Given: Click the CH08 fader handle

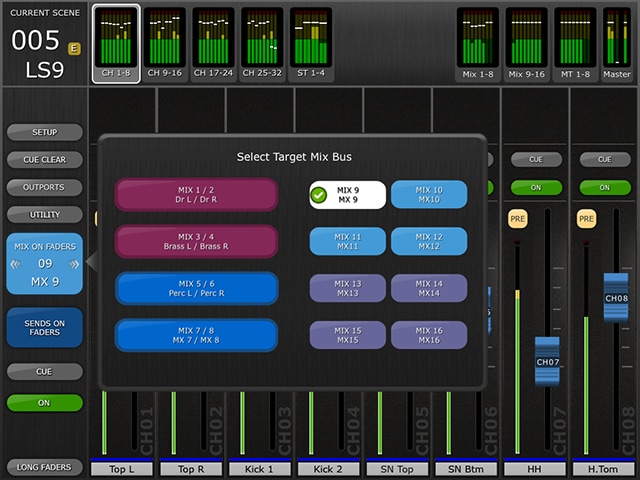Looking at the screenshot, I should point(616,298).
